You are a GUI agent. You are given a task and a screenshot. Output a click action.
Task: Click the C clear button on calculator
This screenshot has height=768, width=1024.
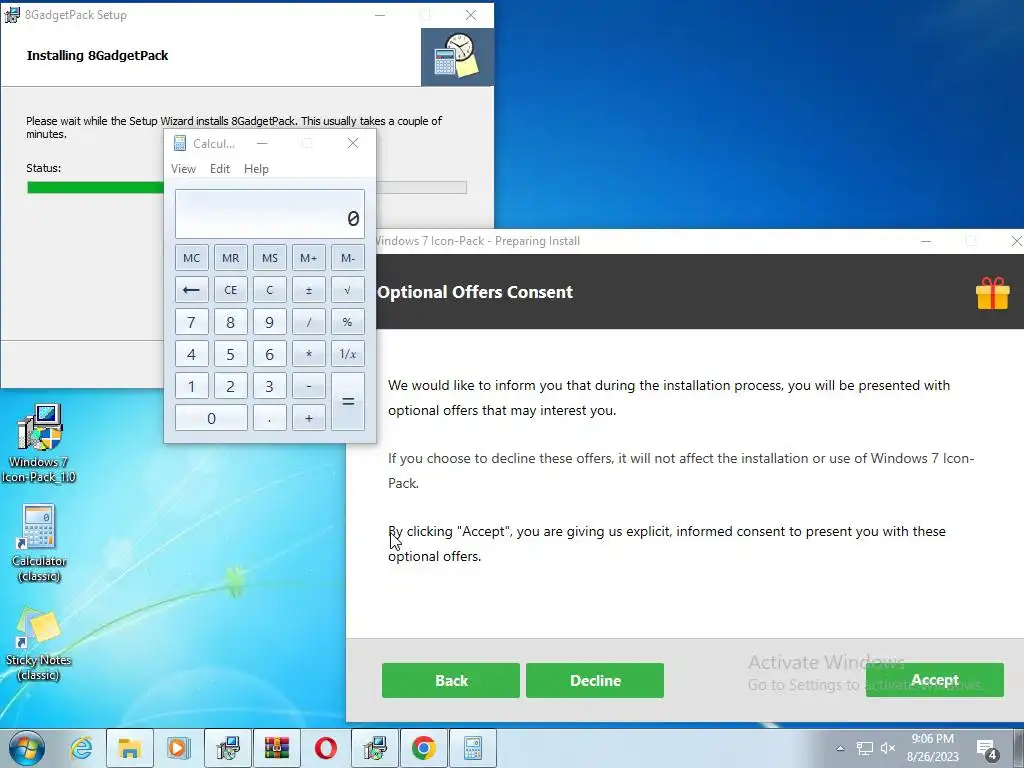pyautogui.click(x=270, y=290)
